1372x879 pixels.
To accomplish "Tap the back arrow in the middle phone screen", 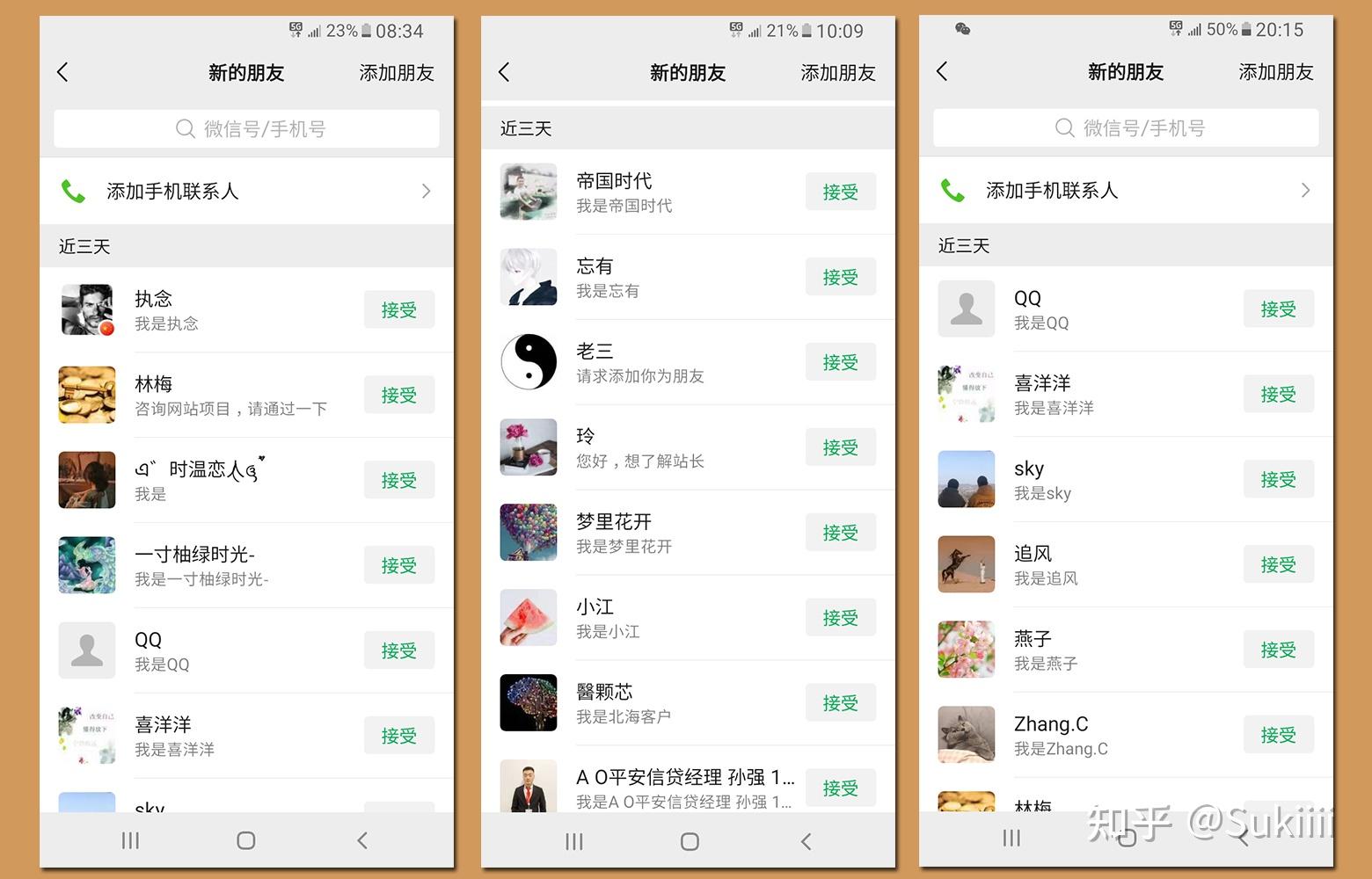I will coord(504,72).
